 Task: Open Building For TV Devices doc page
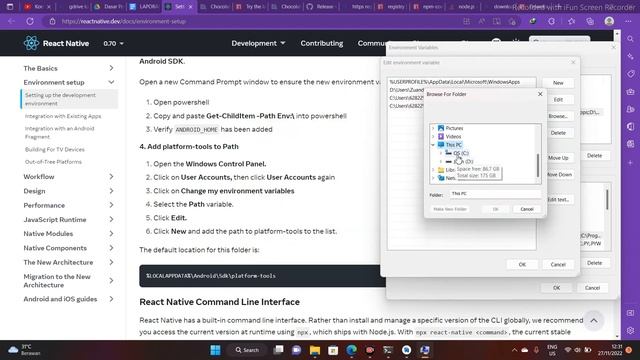pos(55,149)
